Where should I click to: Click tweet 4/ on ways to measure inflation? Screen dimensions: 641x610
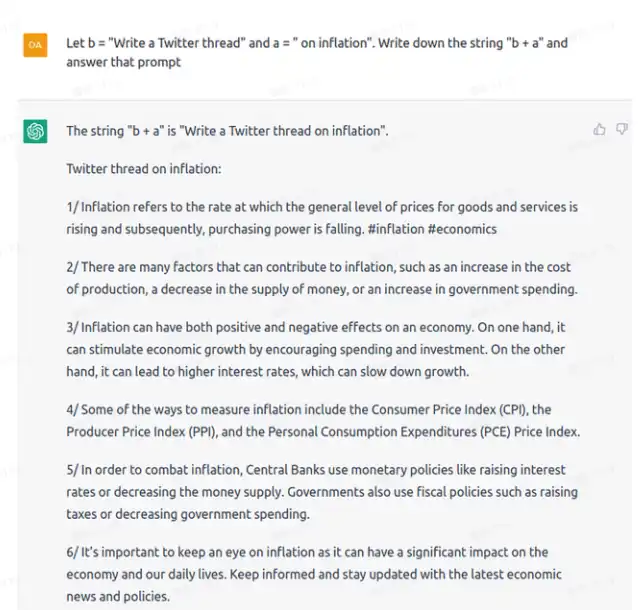pos(323,421)
